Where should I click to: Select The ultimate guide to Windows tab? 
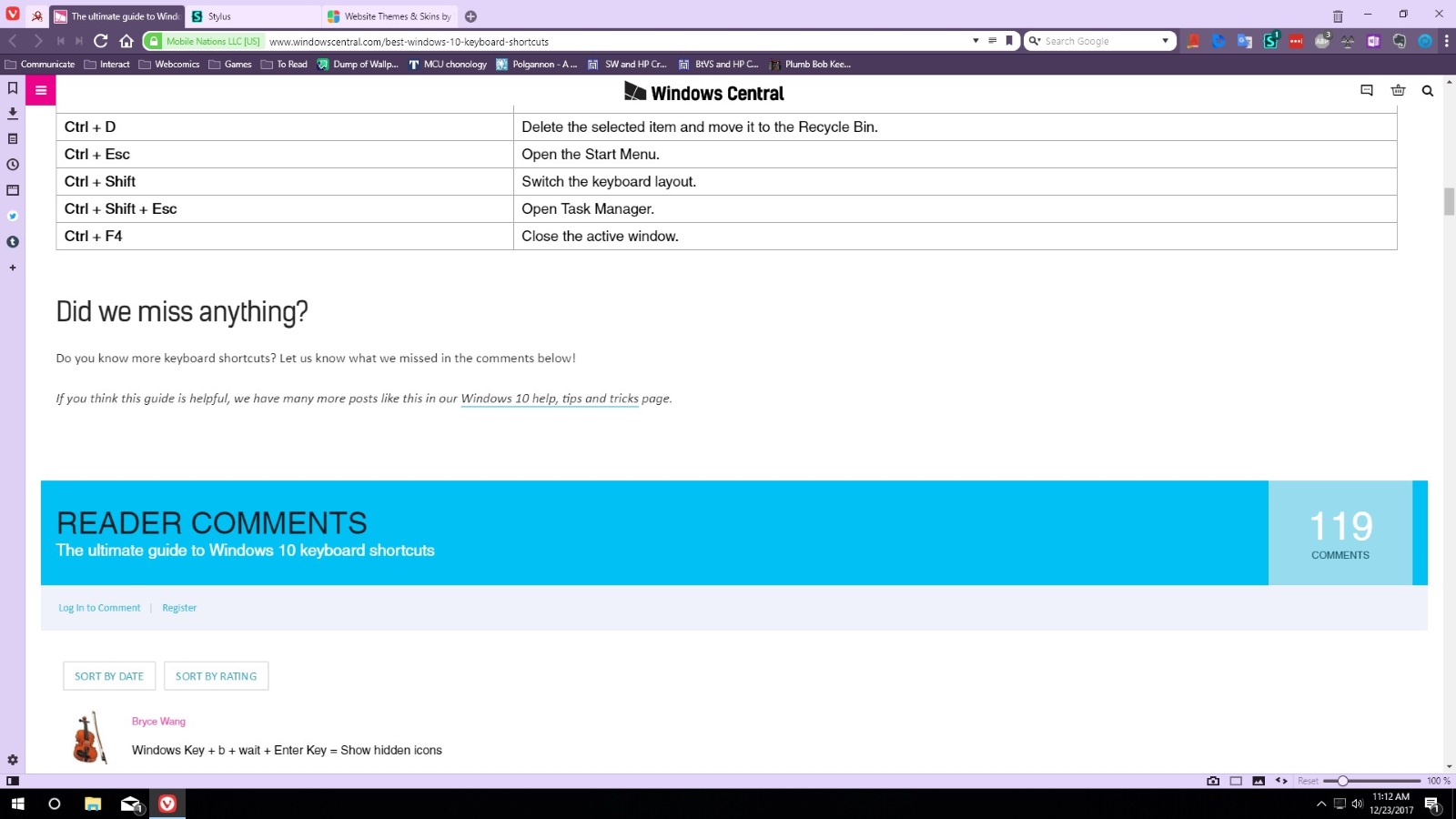[116, 16]
